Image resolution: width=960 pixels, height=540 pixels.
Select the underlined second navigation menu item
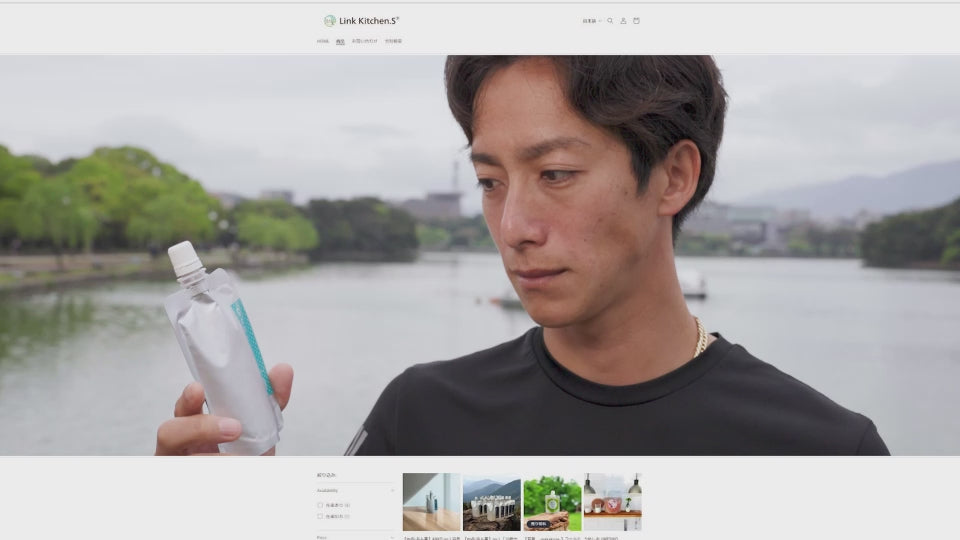click(340, 41)
